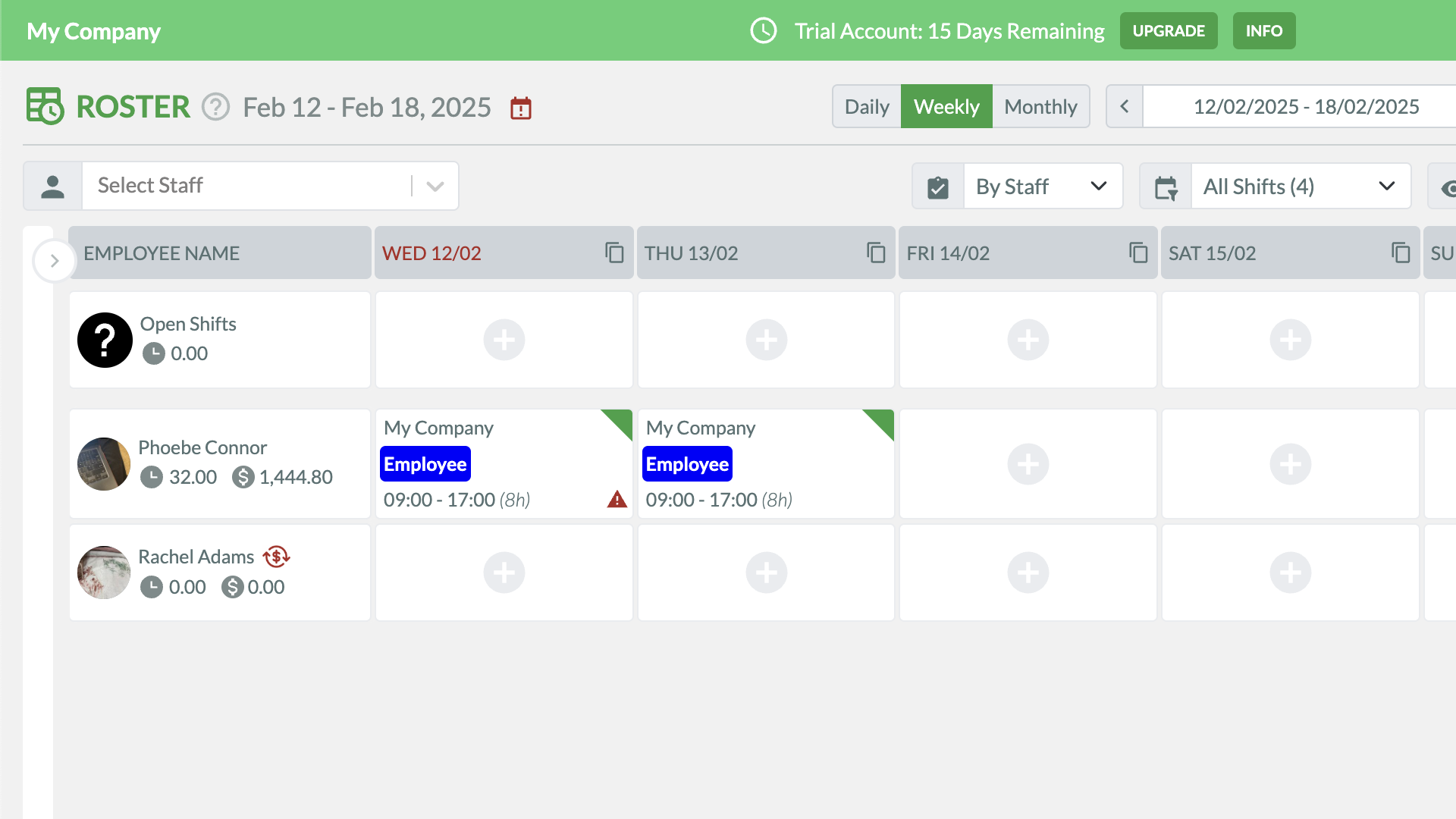This screenshot has height=819, width=1456.
Task: Switch to the Daily view tab
Action: (x=866, y=107)
